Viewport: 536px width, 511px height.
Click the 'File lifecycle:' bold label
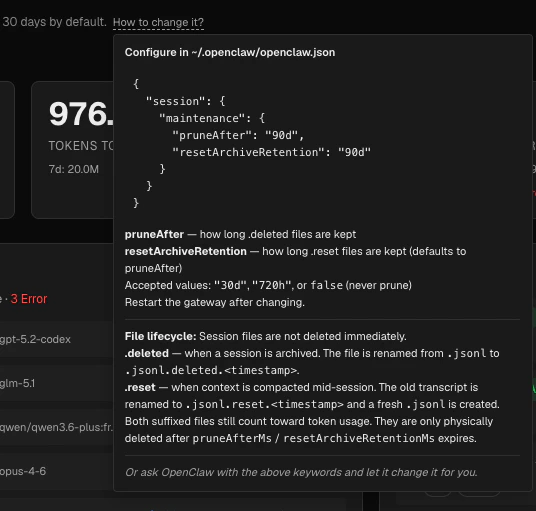pos(160,336)
